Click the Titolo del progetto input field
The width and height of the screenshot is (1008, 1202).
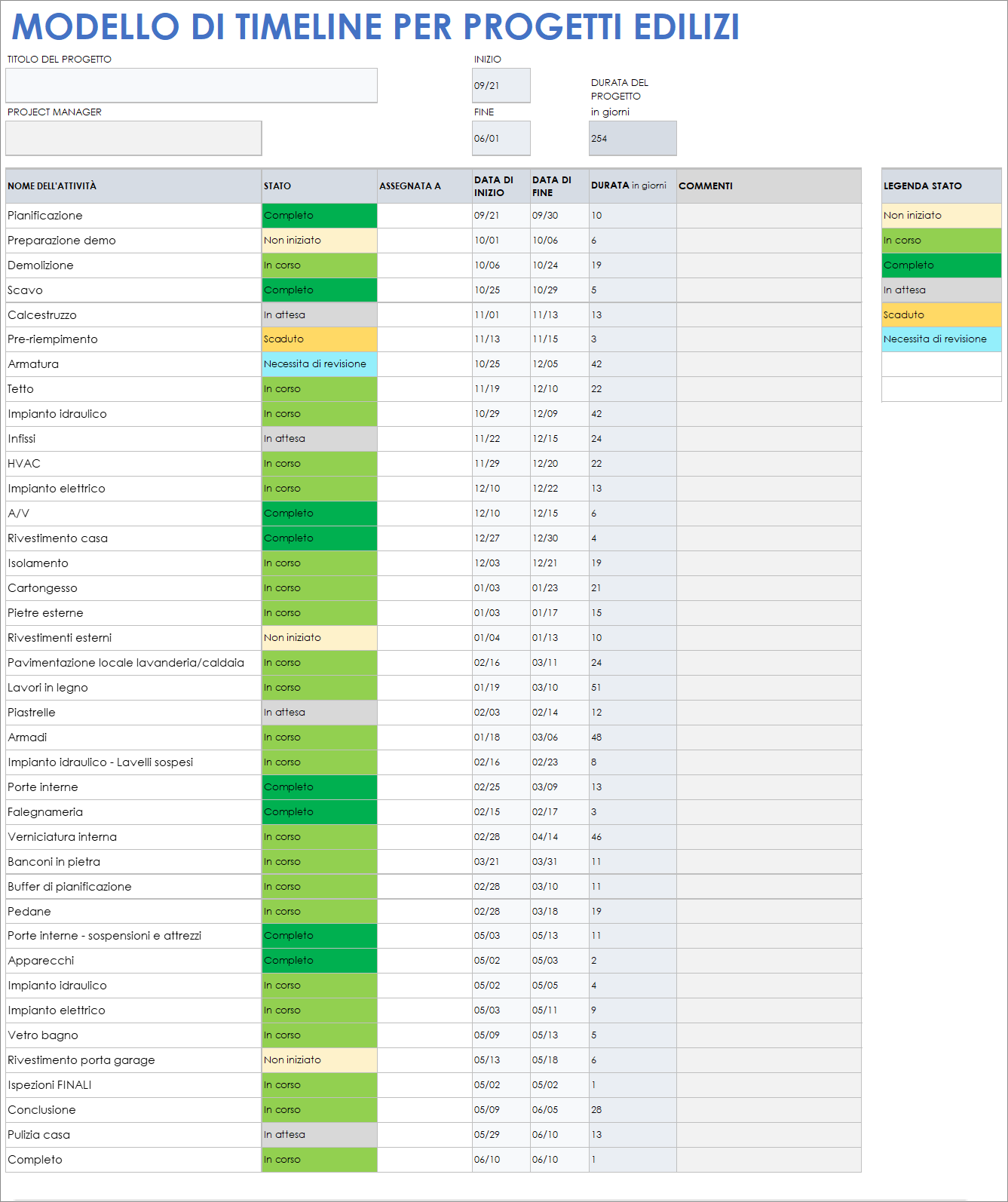[191, 85]
